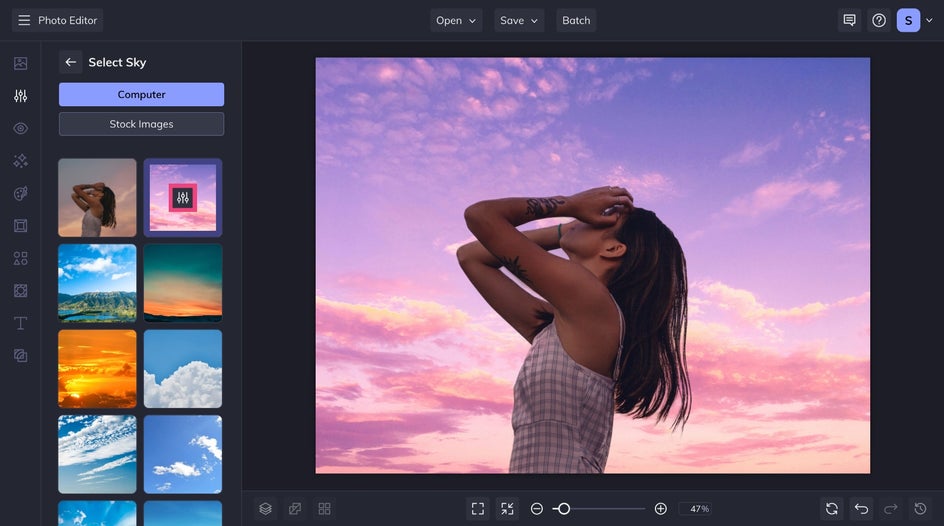
Task: Select the Computer button
Action: (141, 94)
